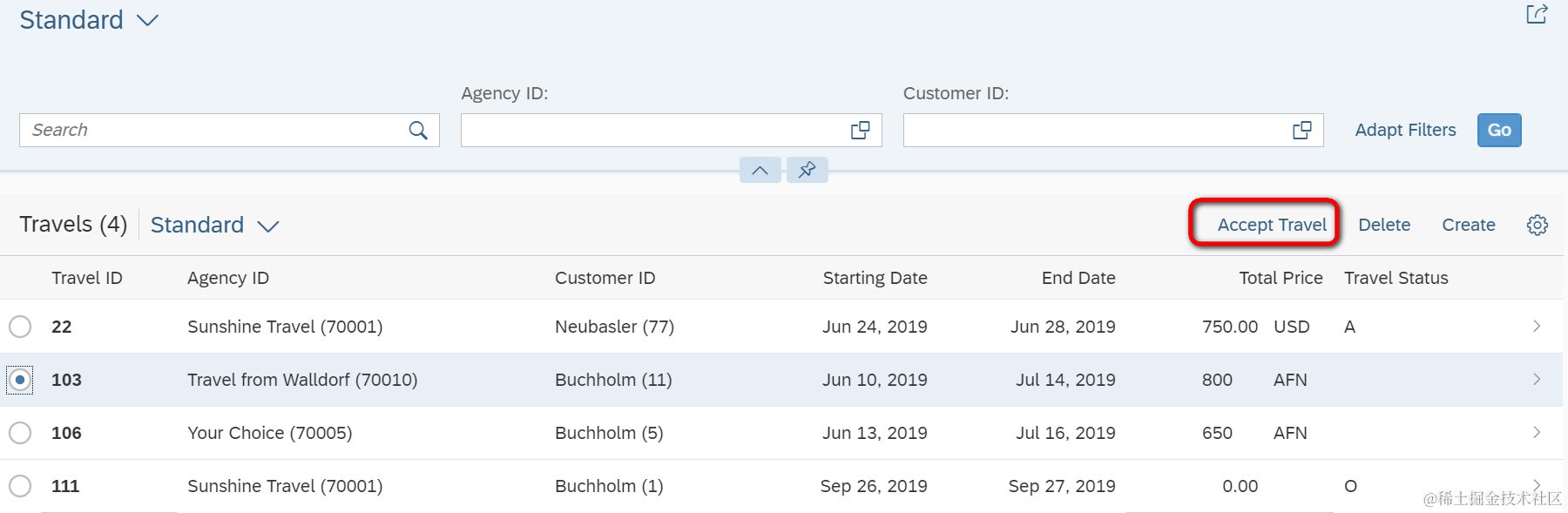Select the radio button for travel 106
This screenshot has width=1568, height=513.
20,433
